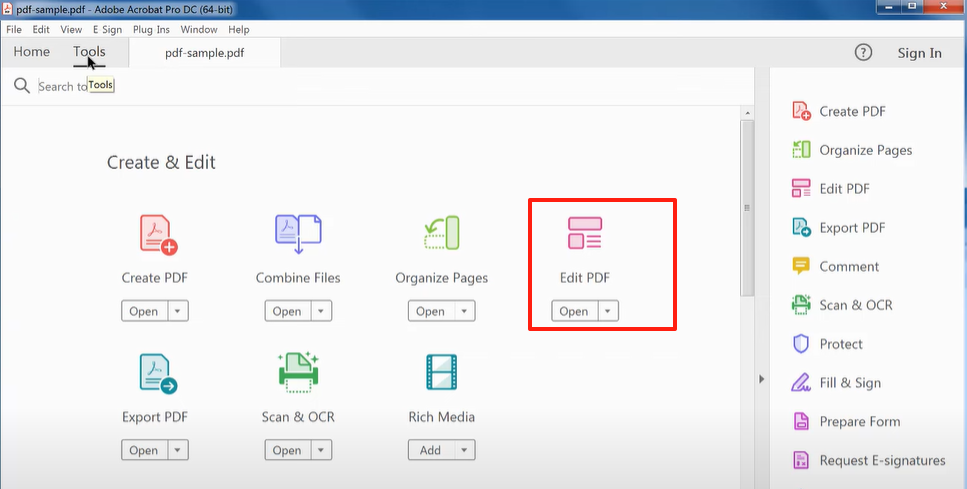
Task: Select the Scan & OCR scanner icon in Create & Edit
Action: point(298,372)
